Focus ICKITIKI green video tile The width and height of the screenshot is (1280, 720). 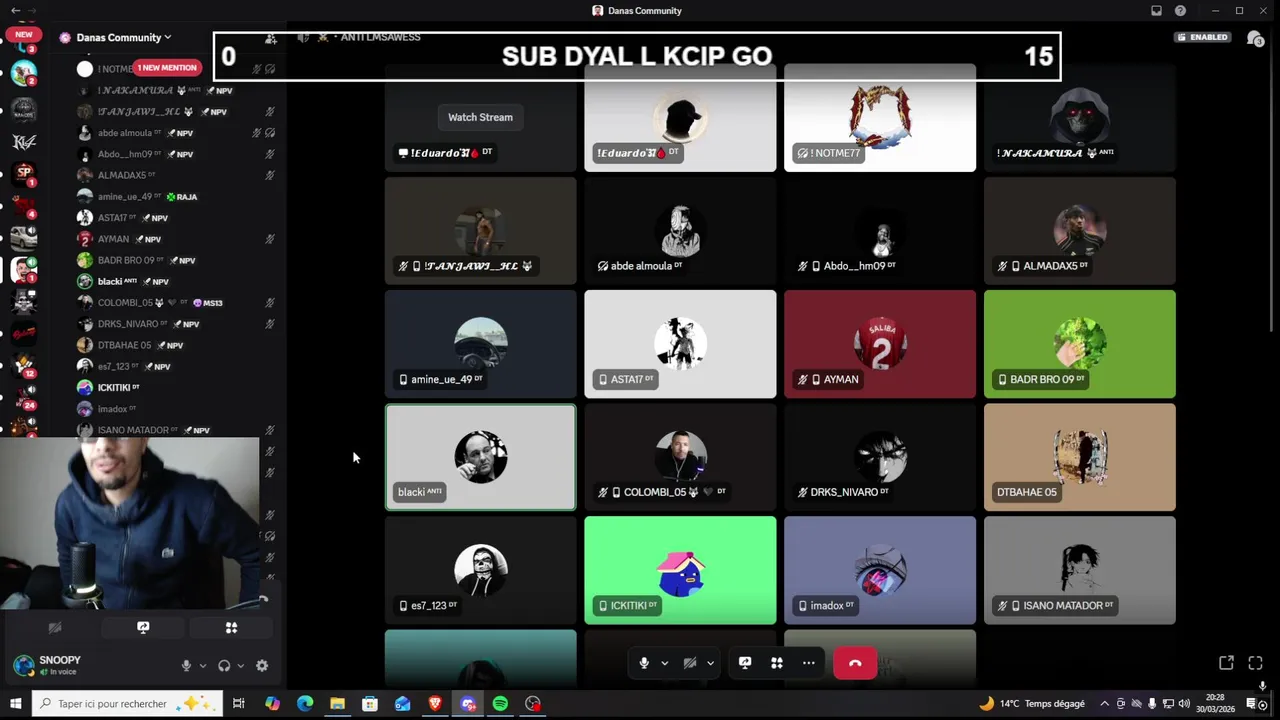680,570
